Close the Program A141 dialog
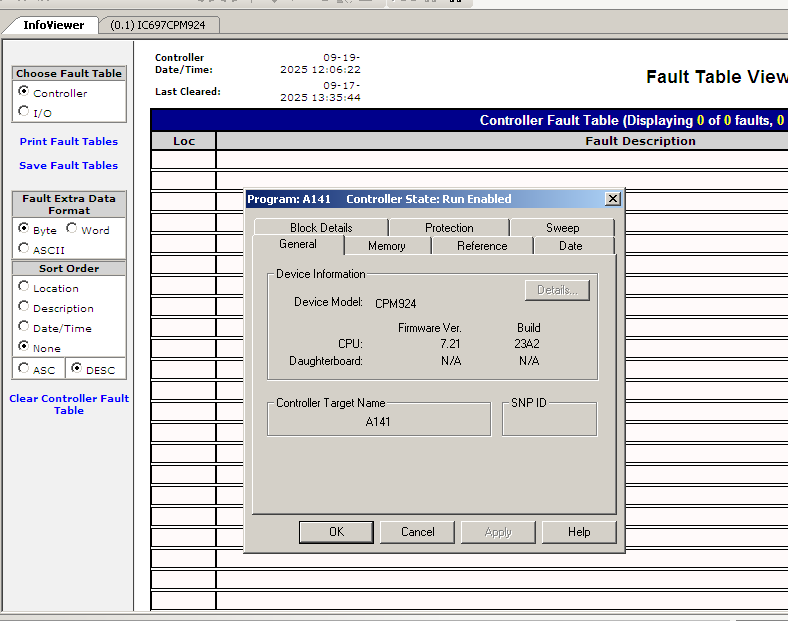The image size is (788, 621). 612,199
